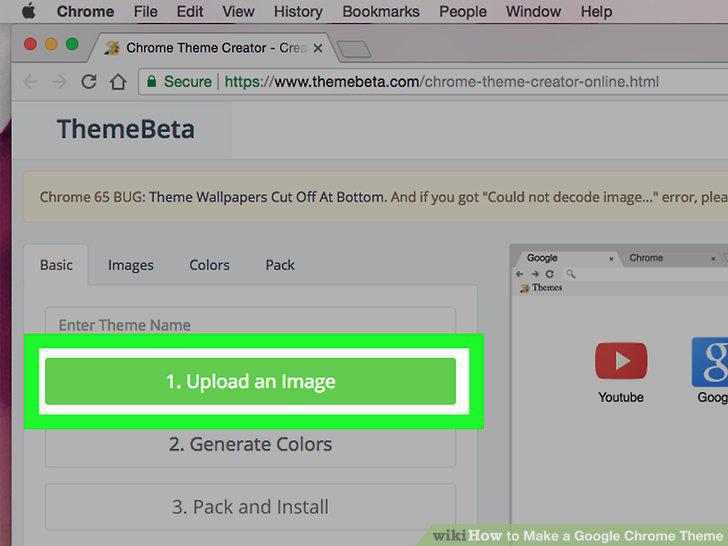Open the Theme Wallpapers Cut Off At Bottom link
Viewport: 728px width, 546px height.
(x=267, y=197)
